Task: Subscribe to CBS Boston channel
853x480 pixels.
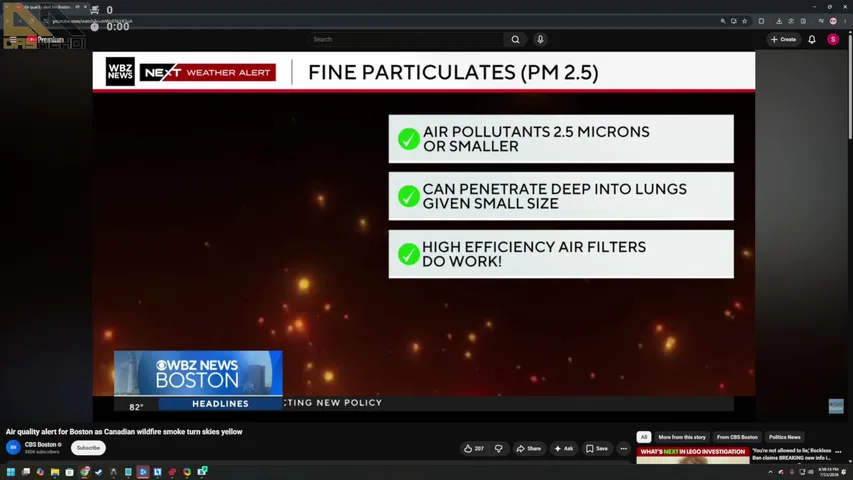Action: 88,448
